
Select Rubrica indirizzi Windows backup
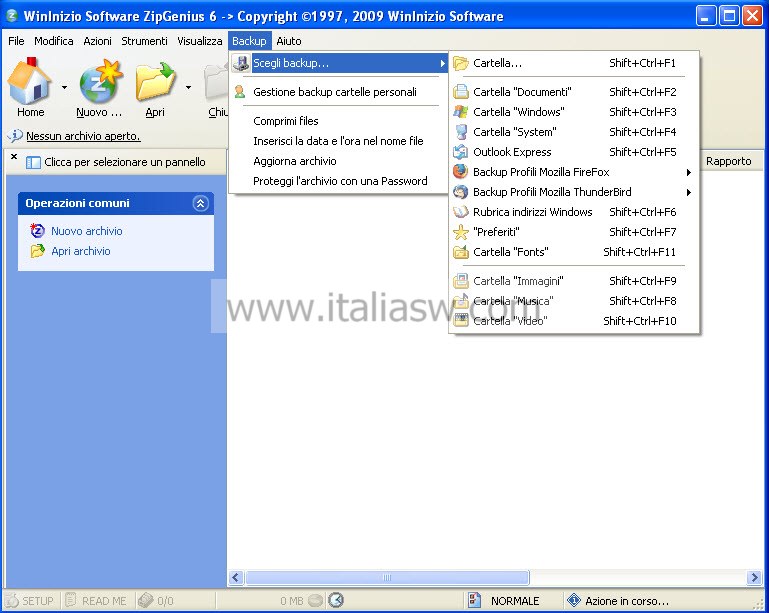click(574, 212)
